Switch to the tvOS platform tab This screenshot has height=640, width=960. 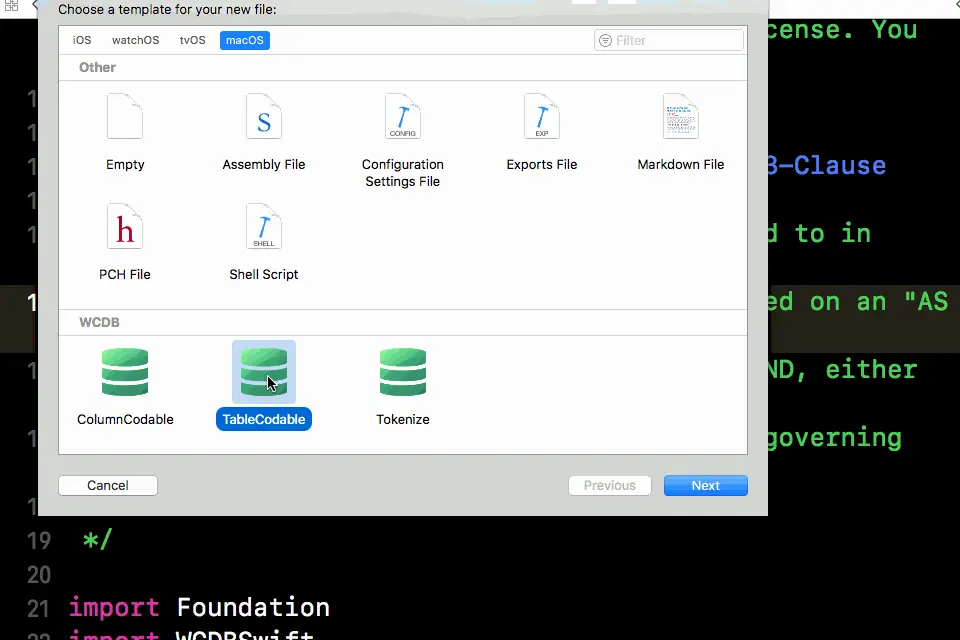point(192,40)
